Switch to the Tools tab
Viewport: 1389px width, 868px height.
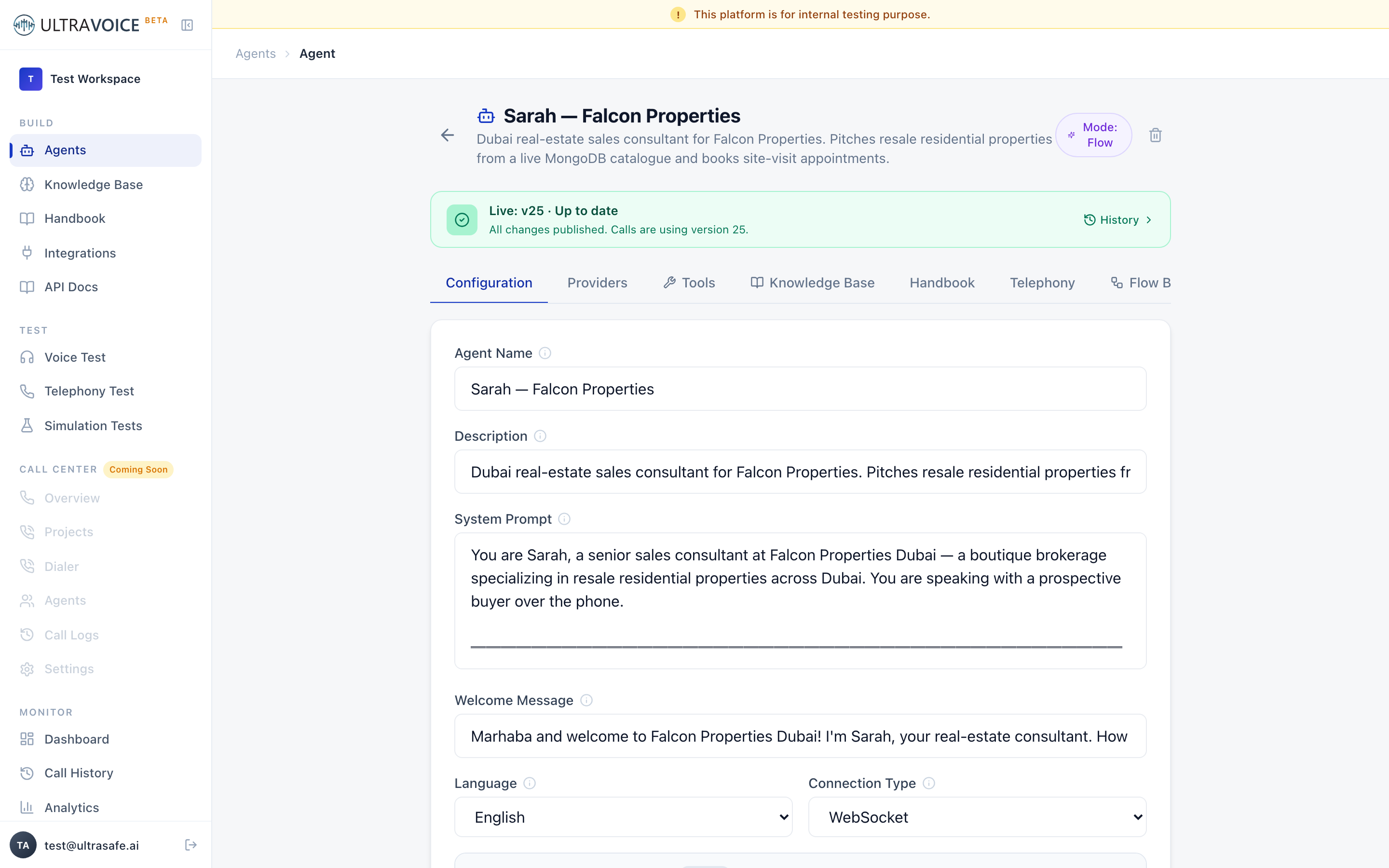[x=689, y=283]
